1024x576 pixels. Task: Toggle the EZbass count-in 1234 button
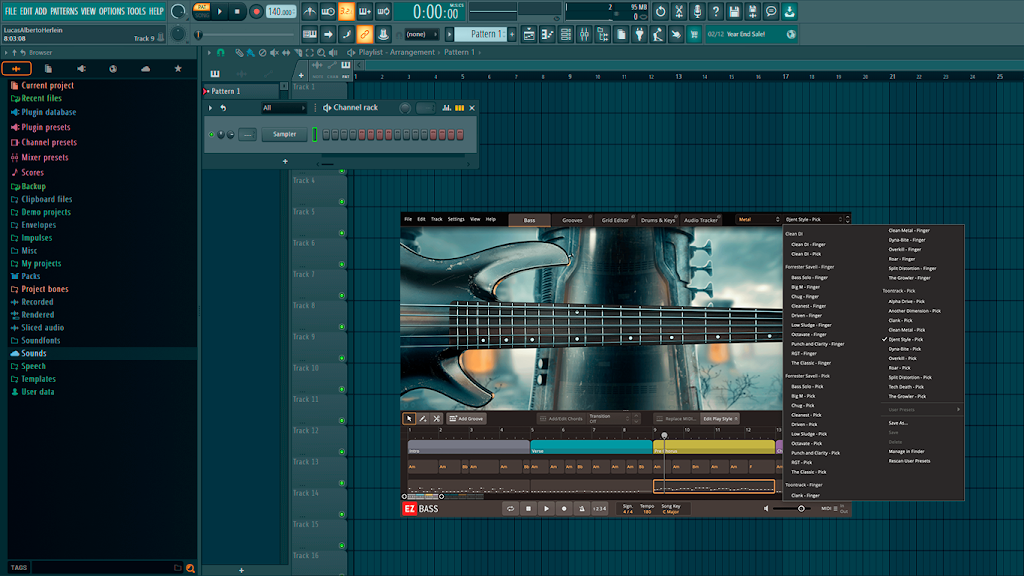pyautogui.click(x=600, y=509)
